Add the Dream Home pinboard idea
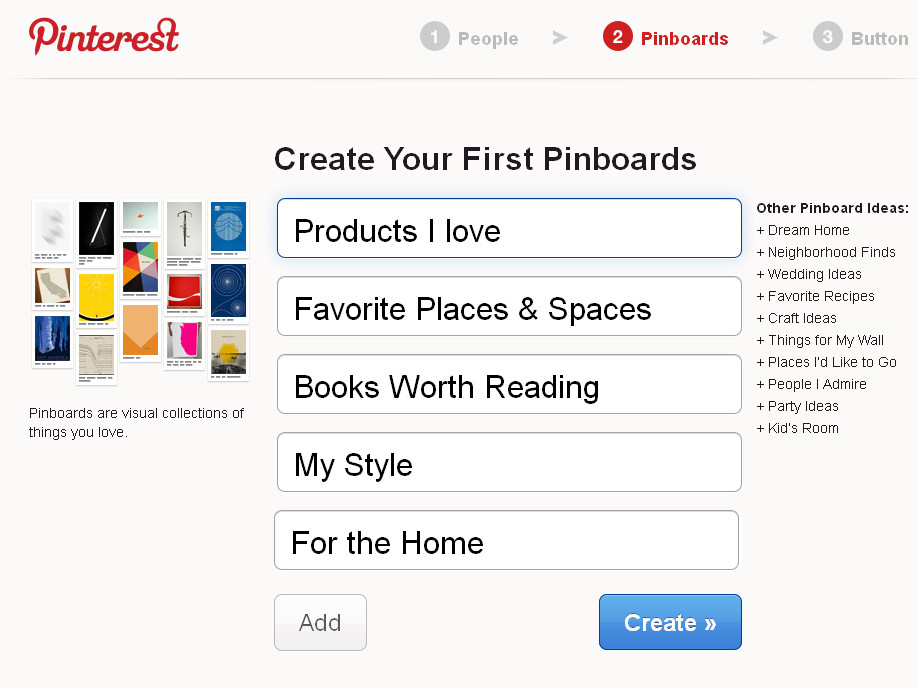Image resolution: width=918 pixels, height=688 pixels. pos(804,230)
